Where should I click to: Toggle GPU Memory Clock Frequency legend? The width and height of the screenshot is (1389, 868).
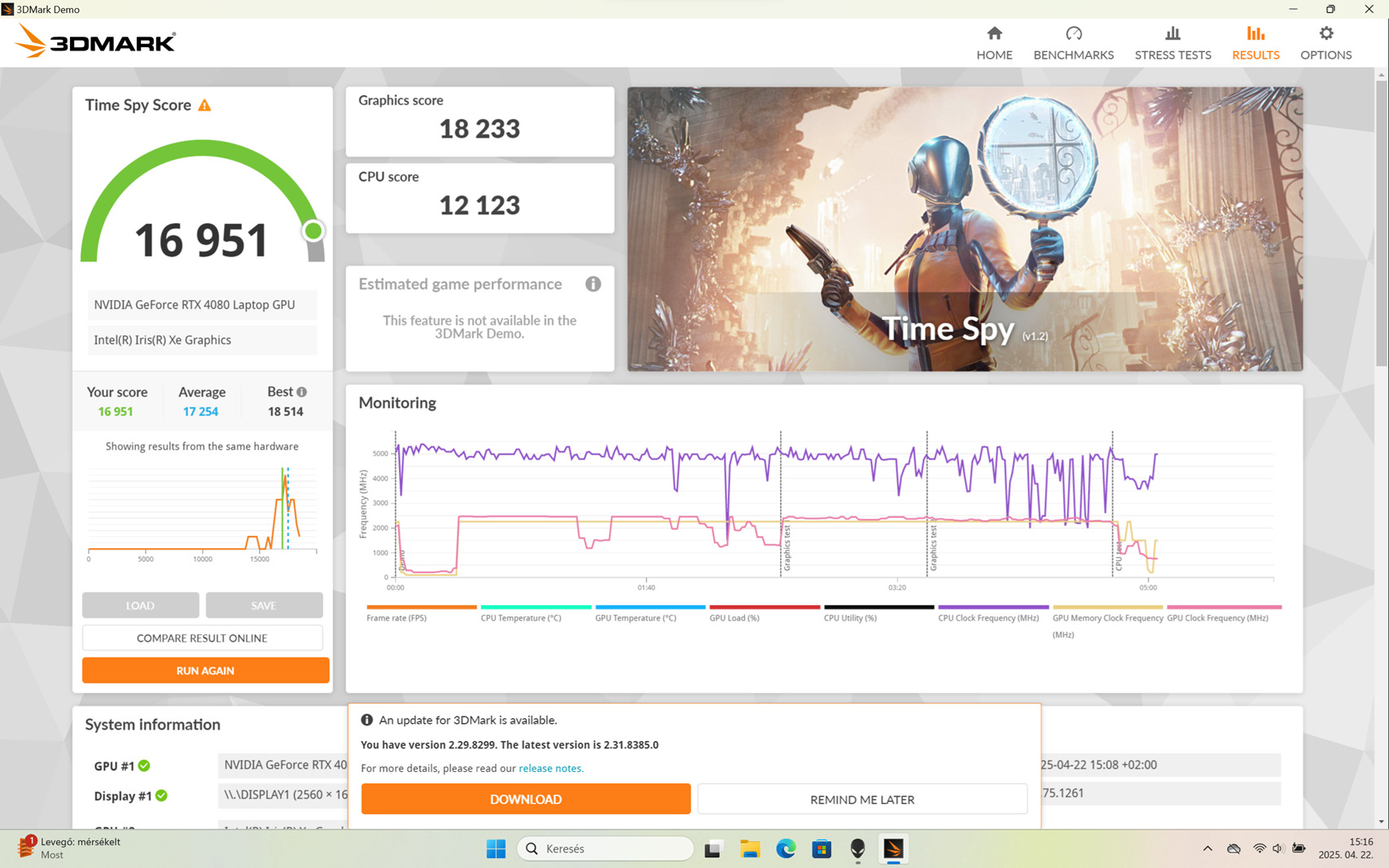click(1107, 621)
